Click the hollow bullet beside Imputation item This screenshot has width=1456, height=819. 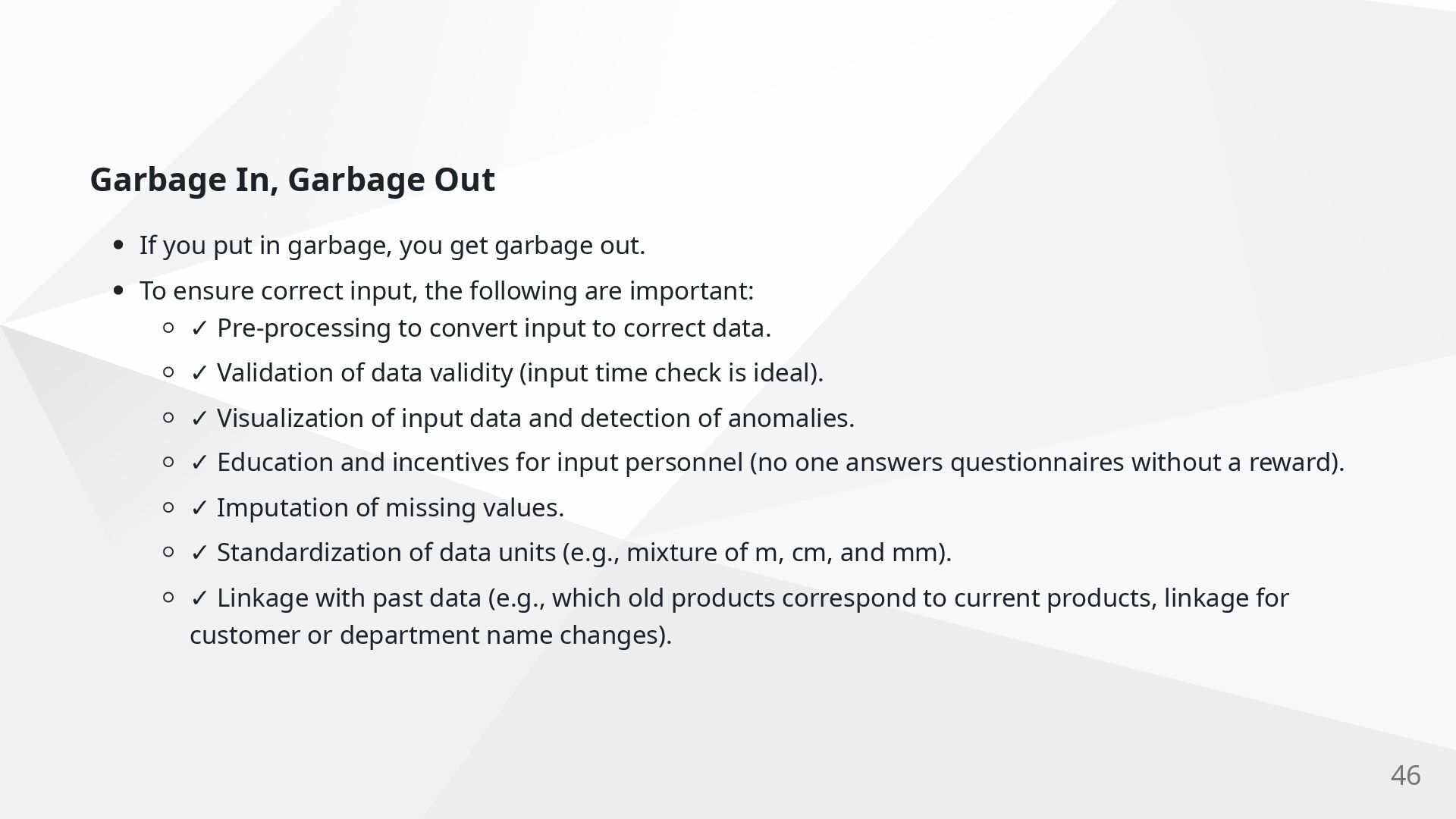pos(169,507)
